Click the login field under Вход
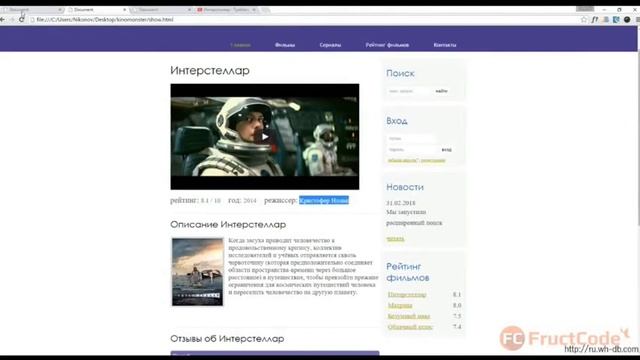The height and width of the screenshot is (360, 640). (411, 138)
